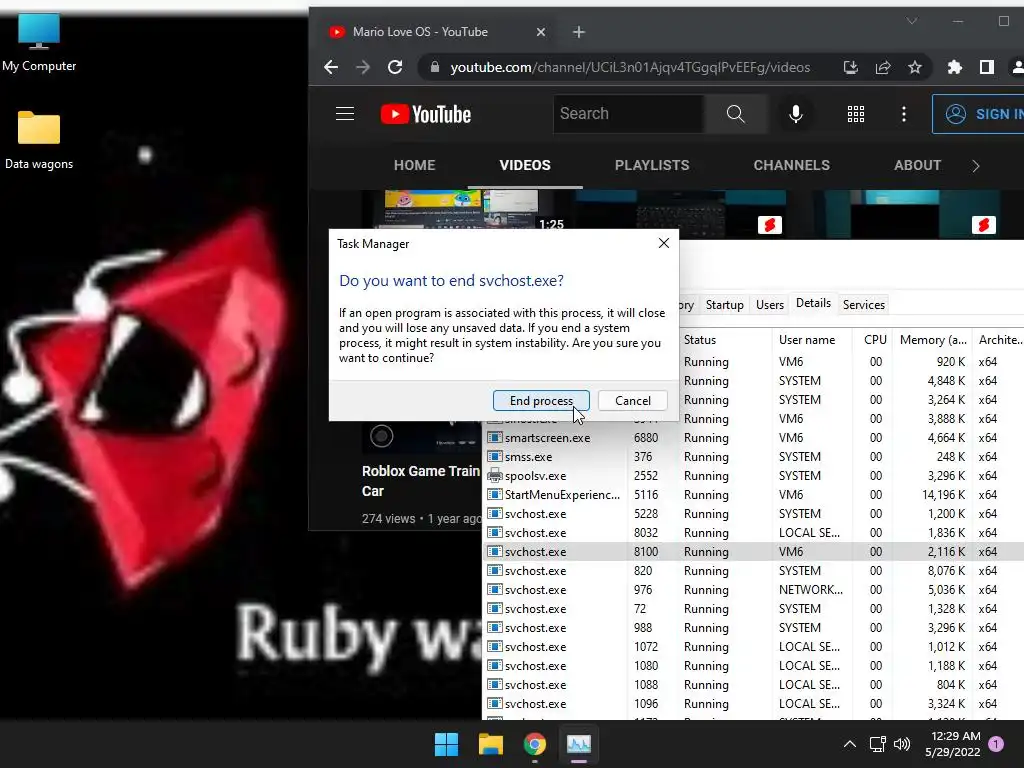
Task: Bookmark this page with the star icon
Action: [x=915, y=67]
